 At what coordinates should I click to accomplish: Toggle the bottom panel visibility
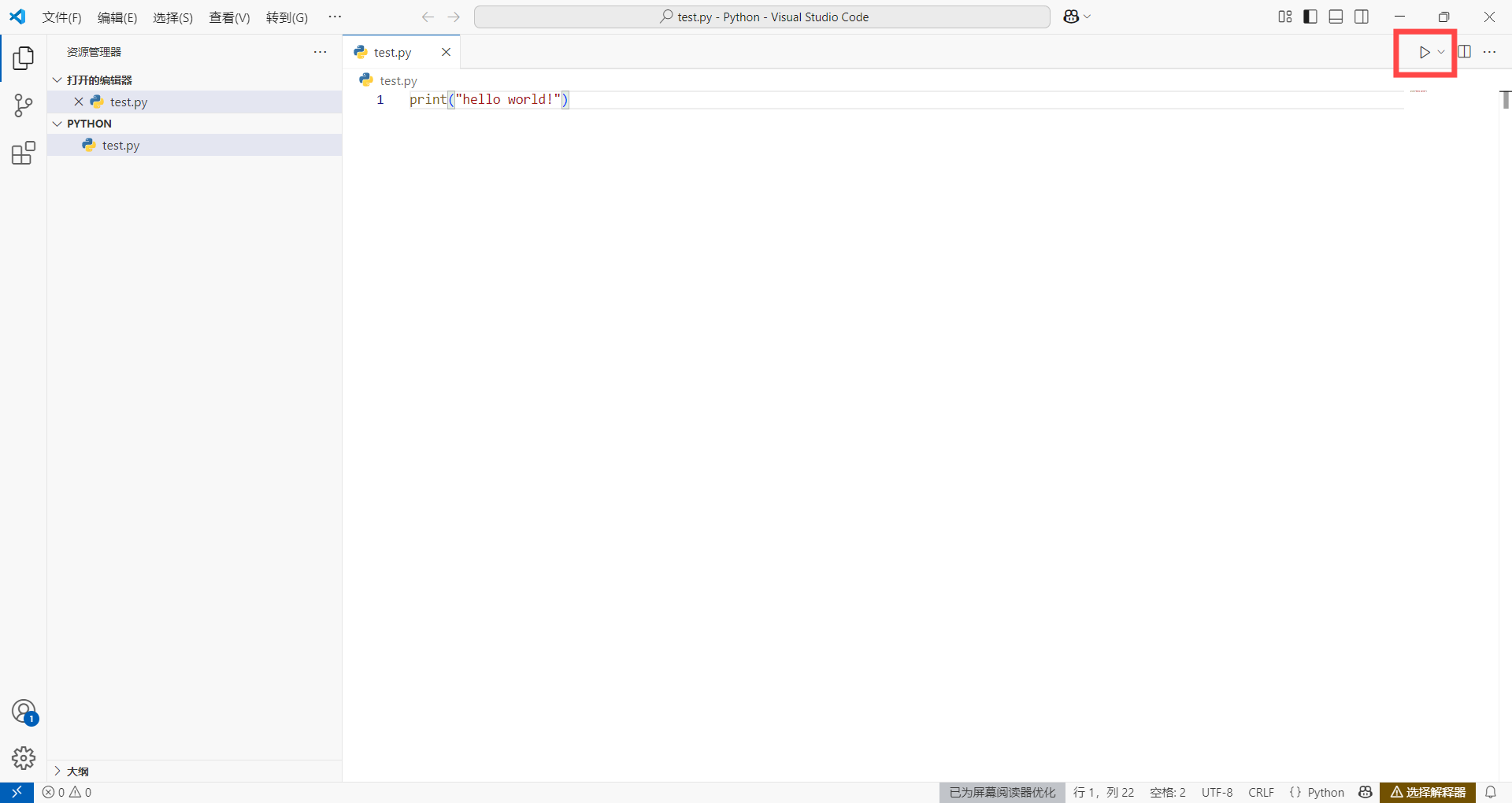[x=1336, y=16]
